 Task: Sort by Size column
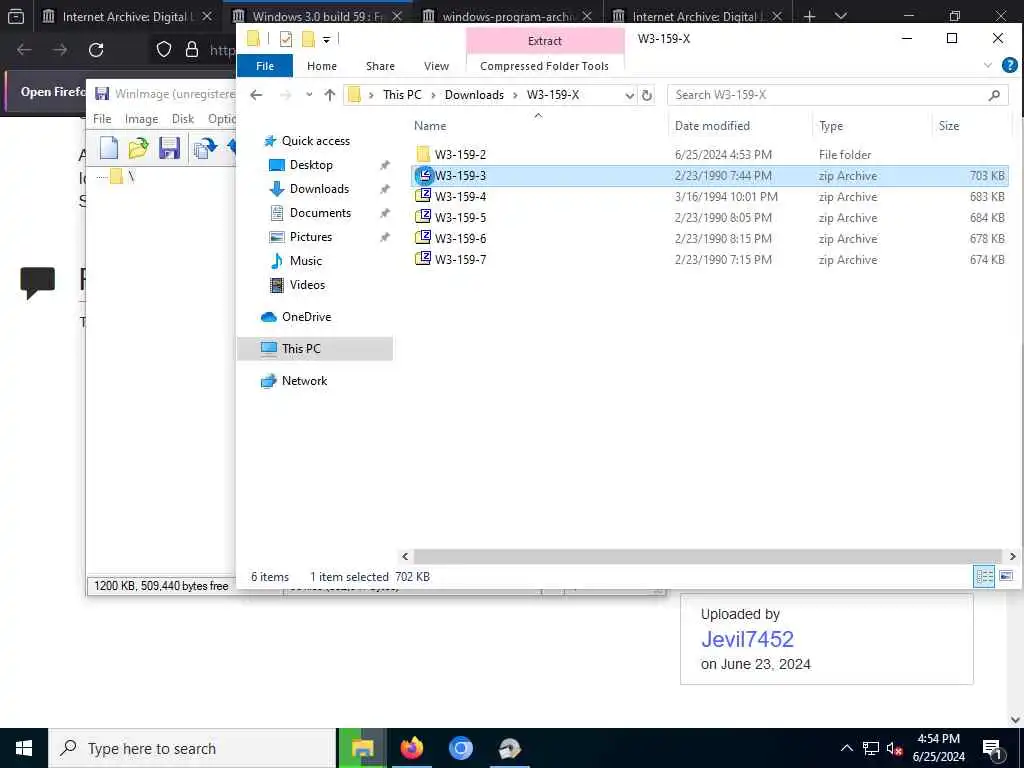coord(948,126)
